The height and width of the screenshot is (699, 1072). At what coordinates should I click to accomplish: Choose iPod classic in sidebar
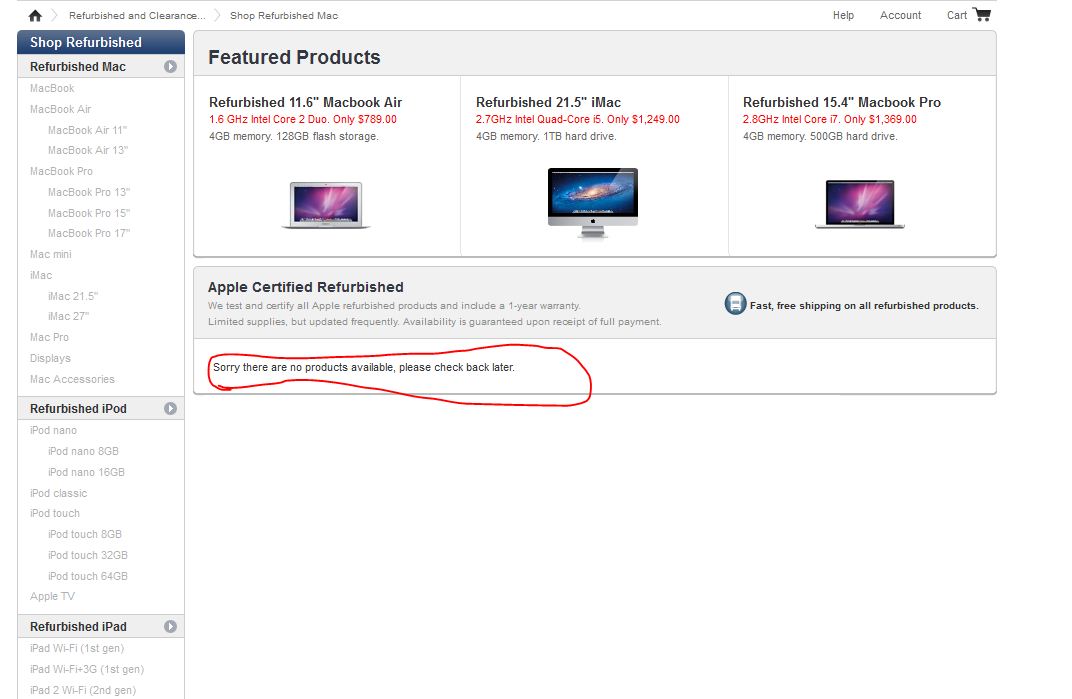[x=58, y=493]
